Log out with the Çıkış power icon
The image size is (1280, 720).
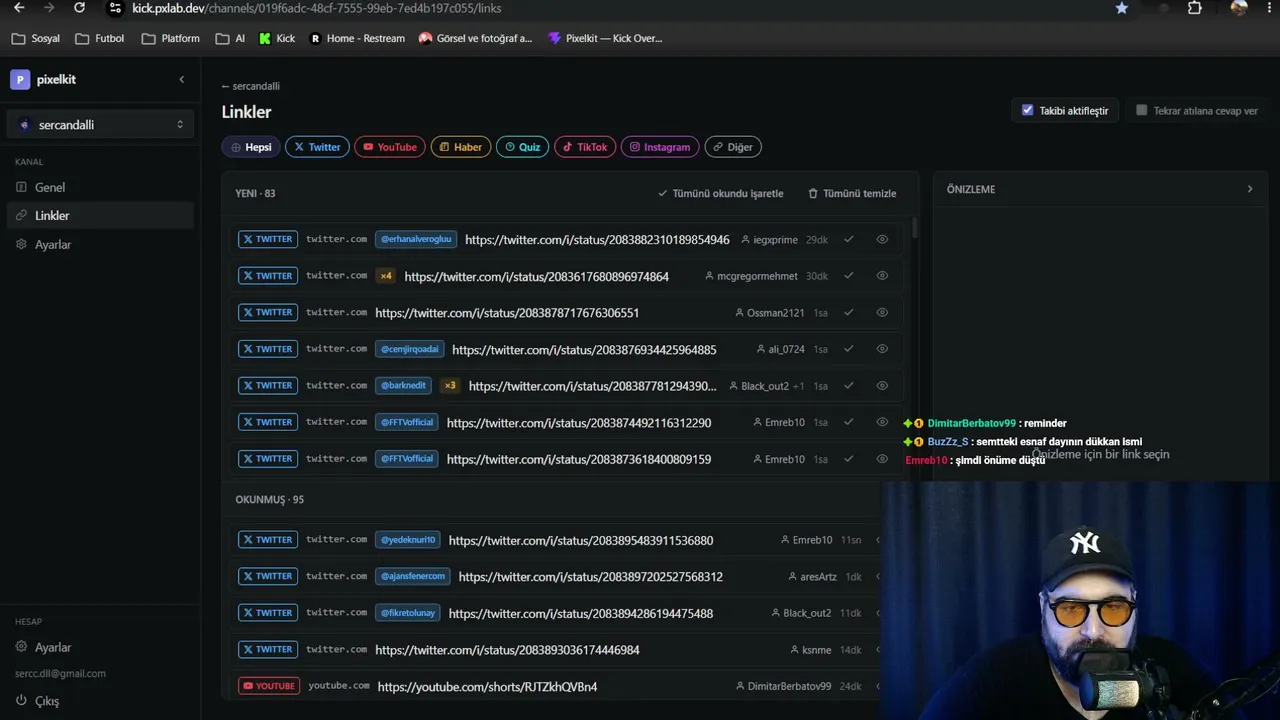[x=21, y=701]
